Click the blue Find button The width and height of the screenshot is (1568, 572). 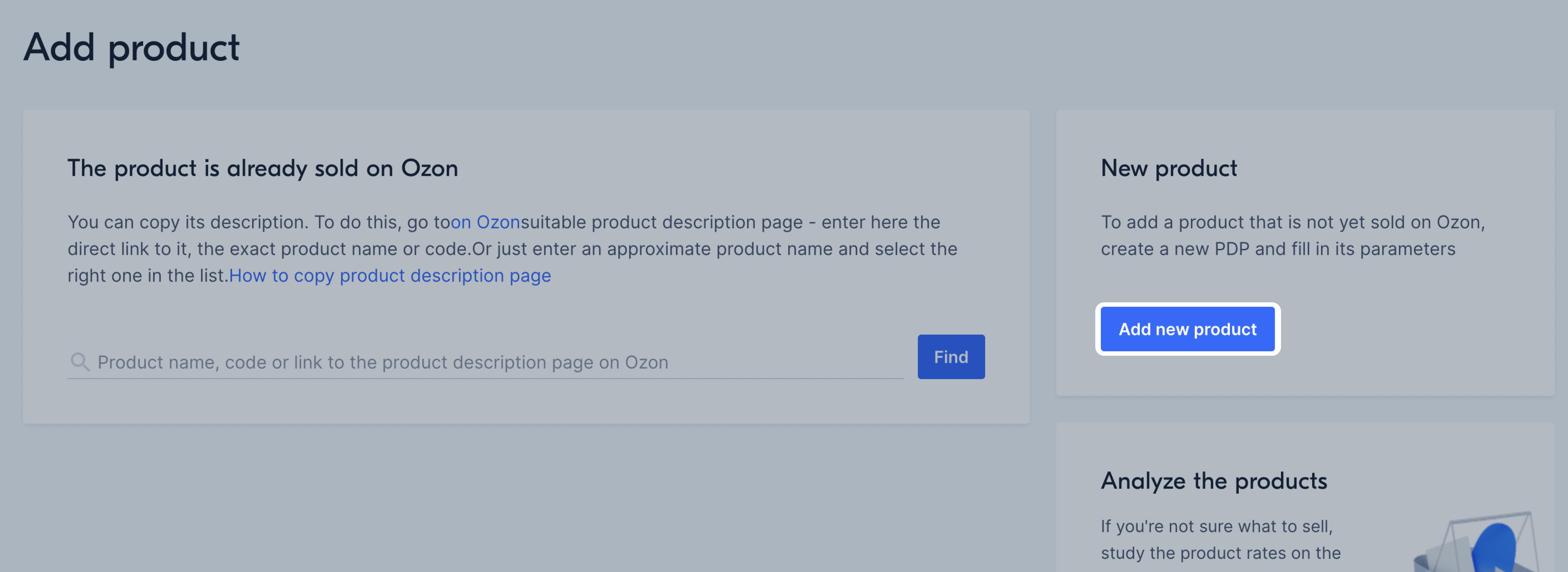click(x=951, y=357)
